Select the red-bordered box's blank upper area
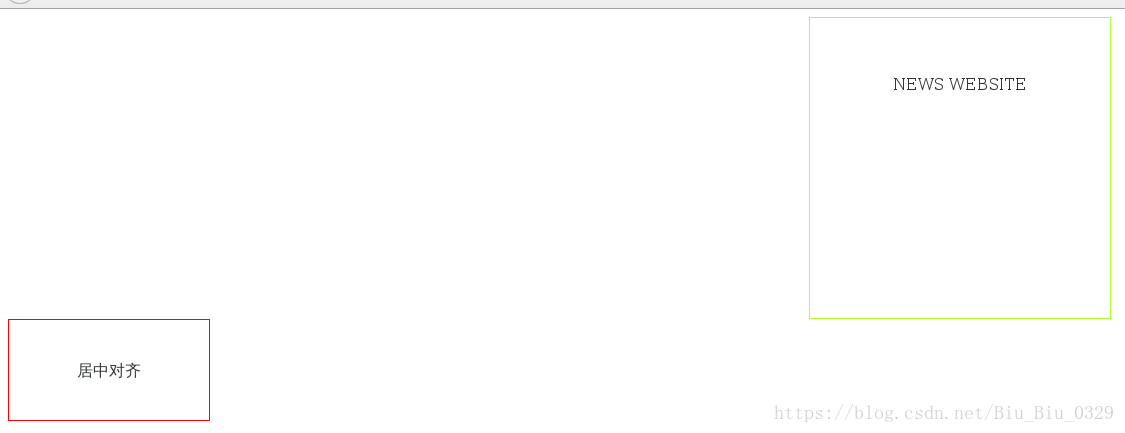 (109, 339)
